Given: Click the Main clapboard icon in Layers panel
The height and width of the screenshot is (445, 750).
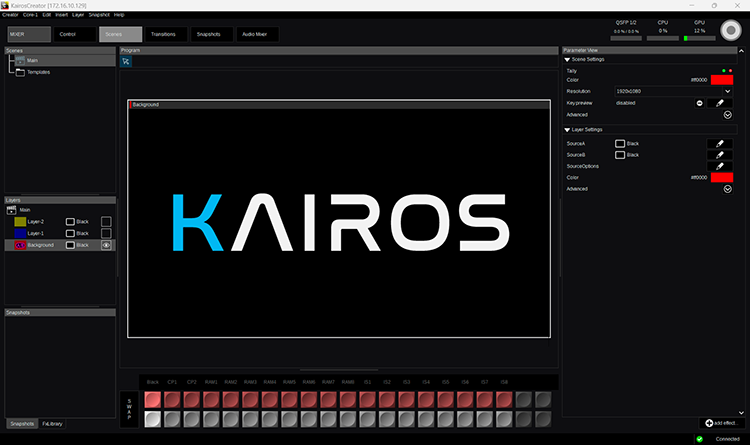Looking at the screenshot, I should coord(11,210).
